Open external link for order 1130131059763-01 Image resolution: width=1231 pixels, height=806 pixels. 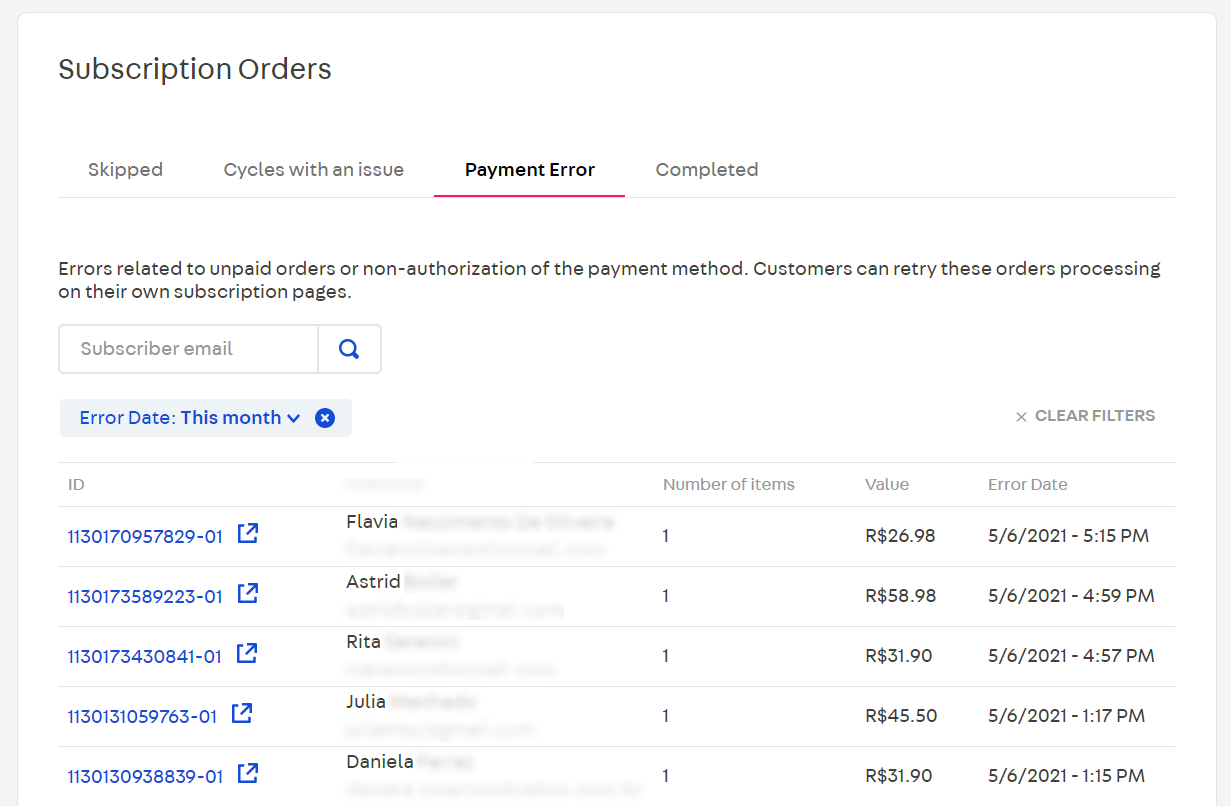click(x=242, y=714)
